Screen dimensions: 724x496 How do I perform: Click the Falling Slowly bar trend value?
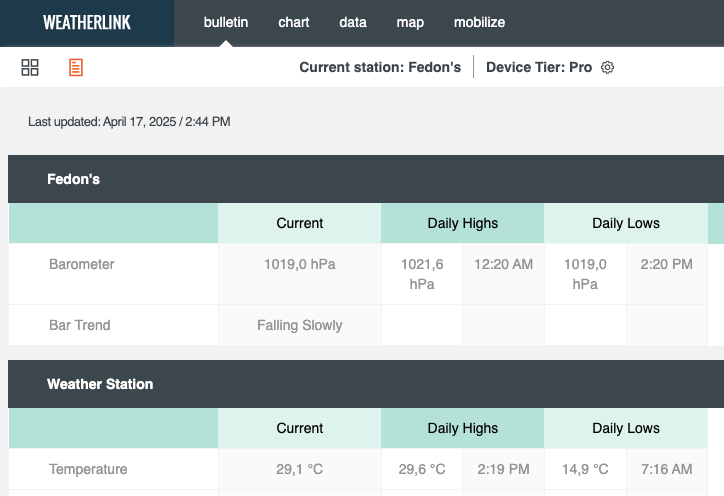300,326
